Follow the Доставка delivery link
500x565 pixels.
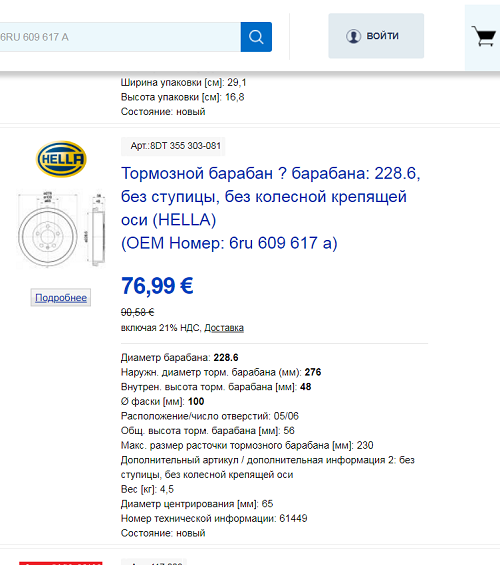(x=224, y=328)
